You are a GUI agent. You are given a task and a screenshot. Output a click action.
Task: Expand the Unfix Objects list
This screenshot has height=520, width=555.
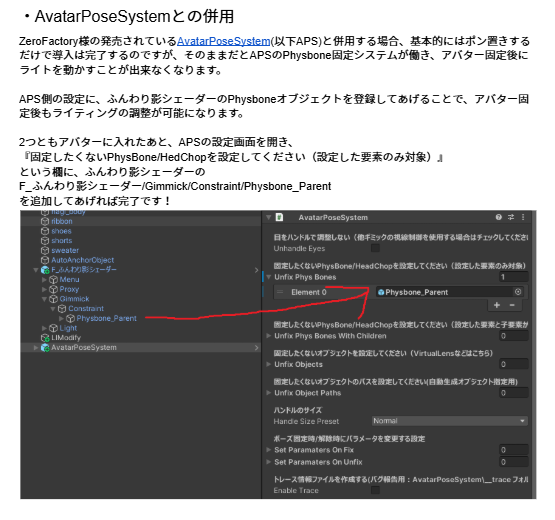pyautogui.click(x=269, y=364)
